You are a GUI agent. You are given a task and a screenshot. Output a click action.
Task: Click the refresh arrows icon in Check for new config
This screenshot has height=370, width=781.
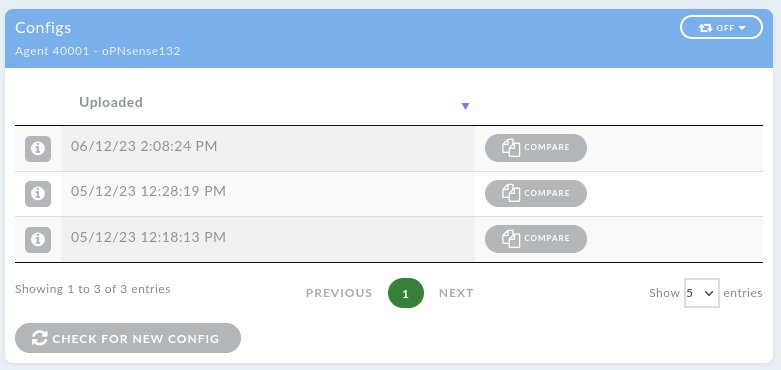point(40,339)
